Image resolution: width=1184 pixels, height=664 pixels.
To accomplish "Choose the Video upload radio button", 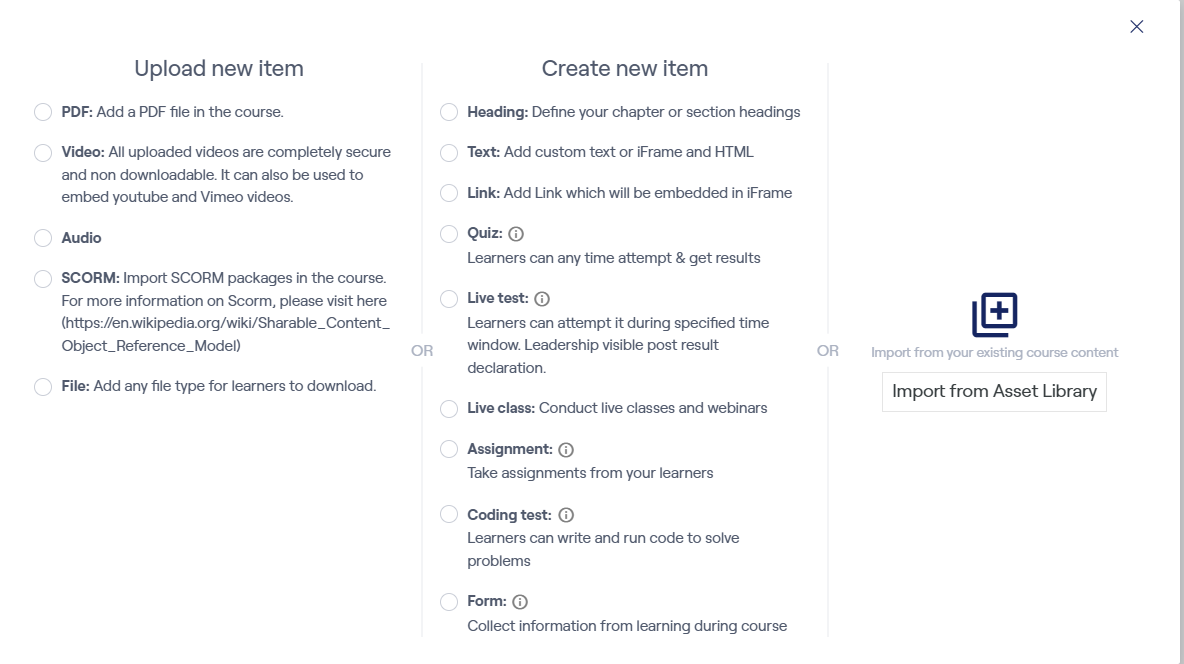I will point(43,153).
